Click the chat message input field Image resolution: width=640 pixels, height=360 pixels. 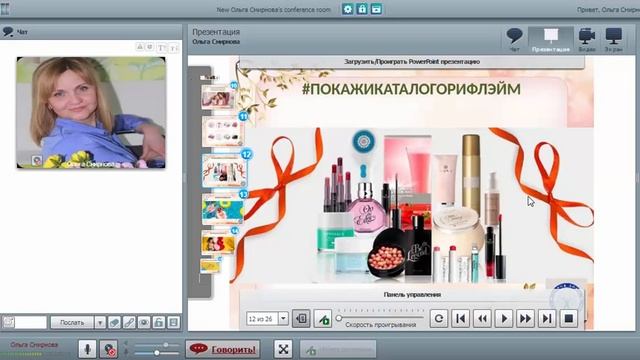pos(30,322)
